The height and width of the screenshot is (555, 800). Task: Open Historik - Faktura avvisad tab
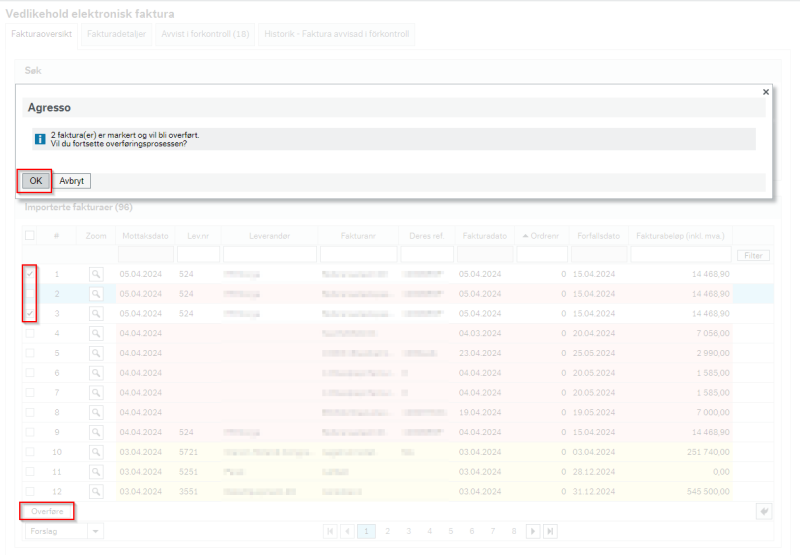click(x=337, y=34)
